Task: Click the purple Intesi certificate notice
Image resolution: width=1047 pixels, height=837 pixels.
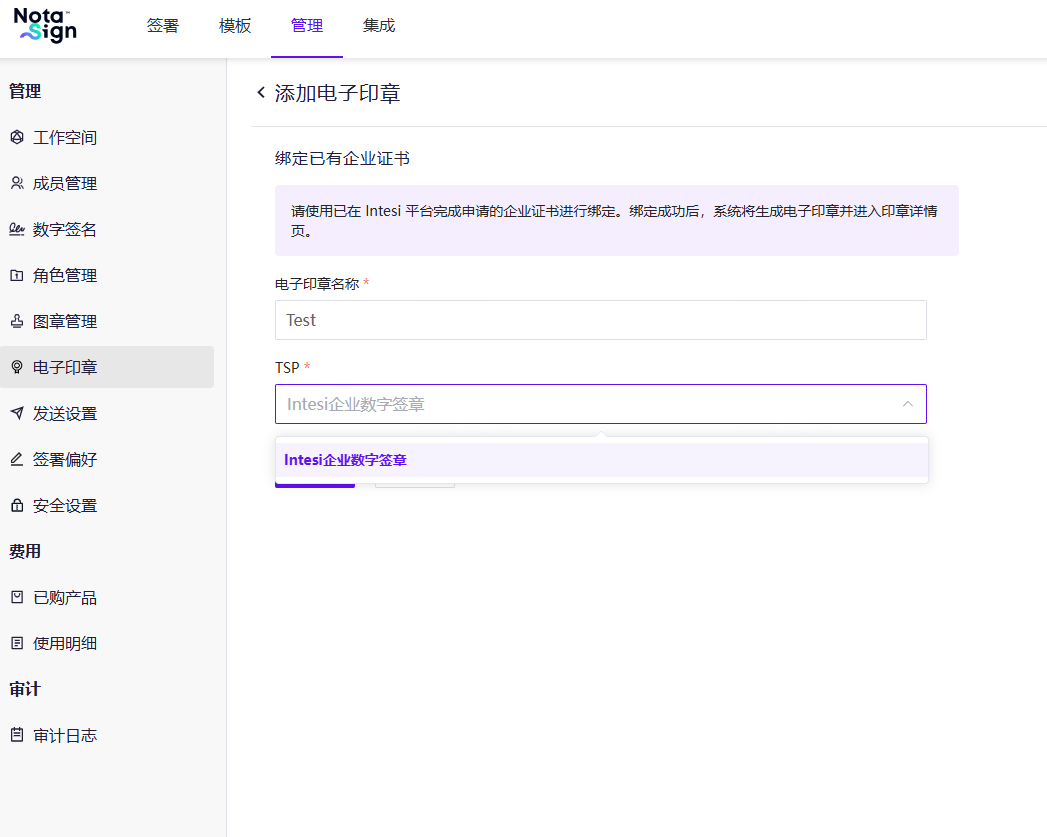Action: tap(616, 221)
